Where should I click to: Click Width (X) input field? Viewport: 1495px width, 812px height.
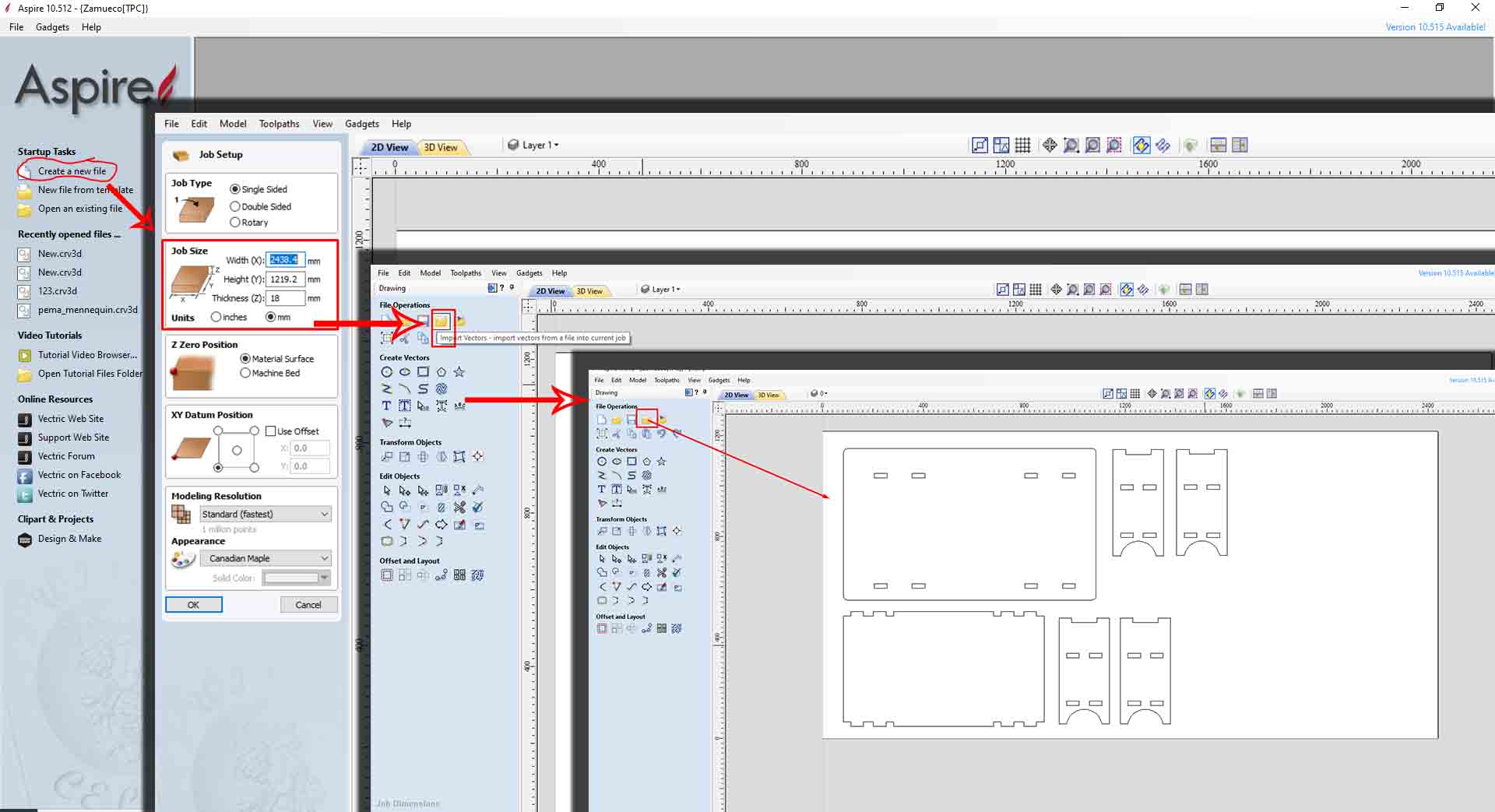[x=285, y=260]
